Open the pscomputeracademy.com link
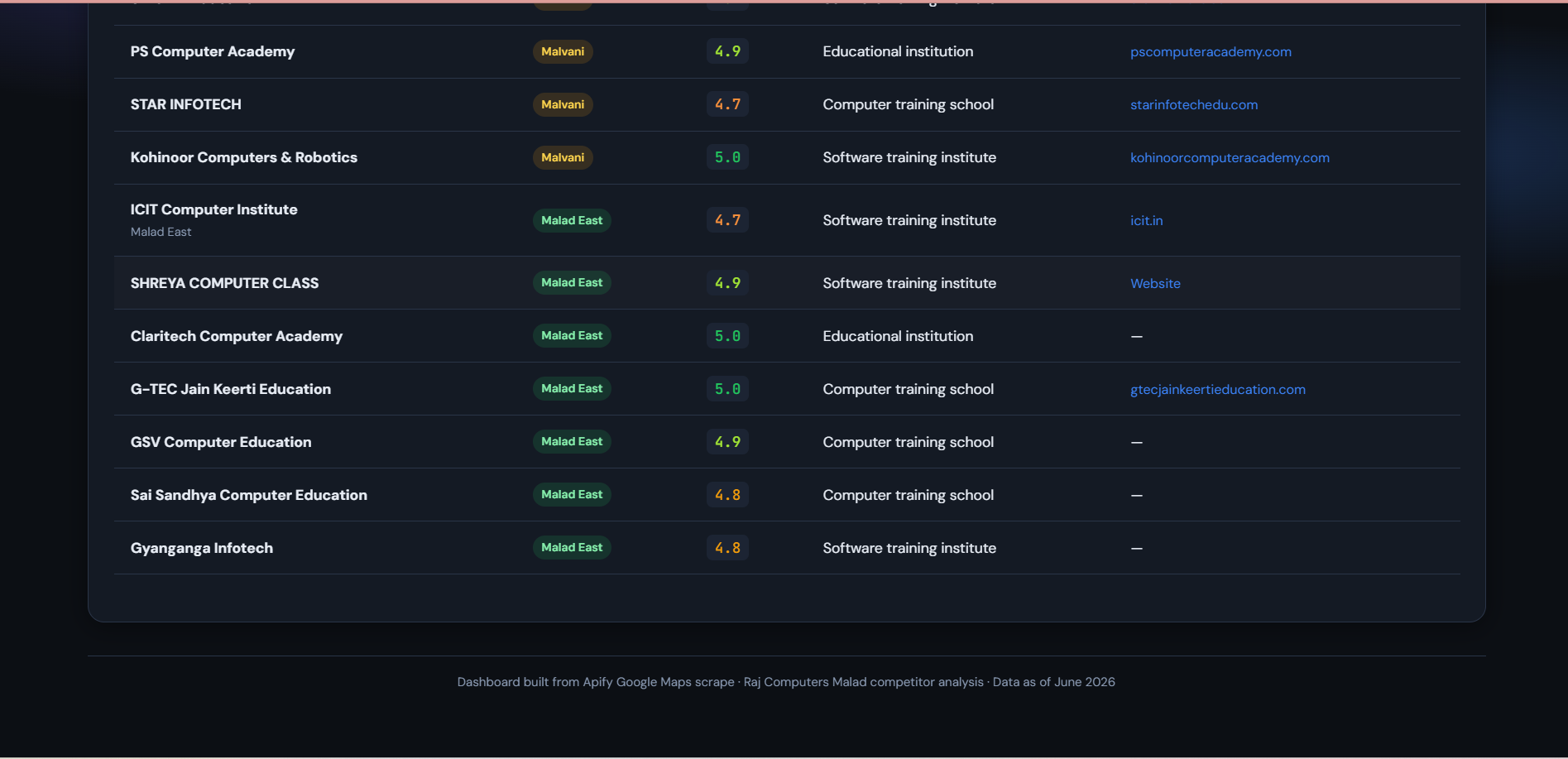1568x759 pixels. click(x=1211, y=51)
